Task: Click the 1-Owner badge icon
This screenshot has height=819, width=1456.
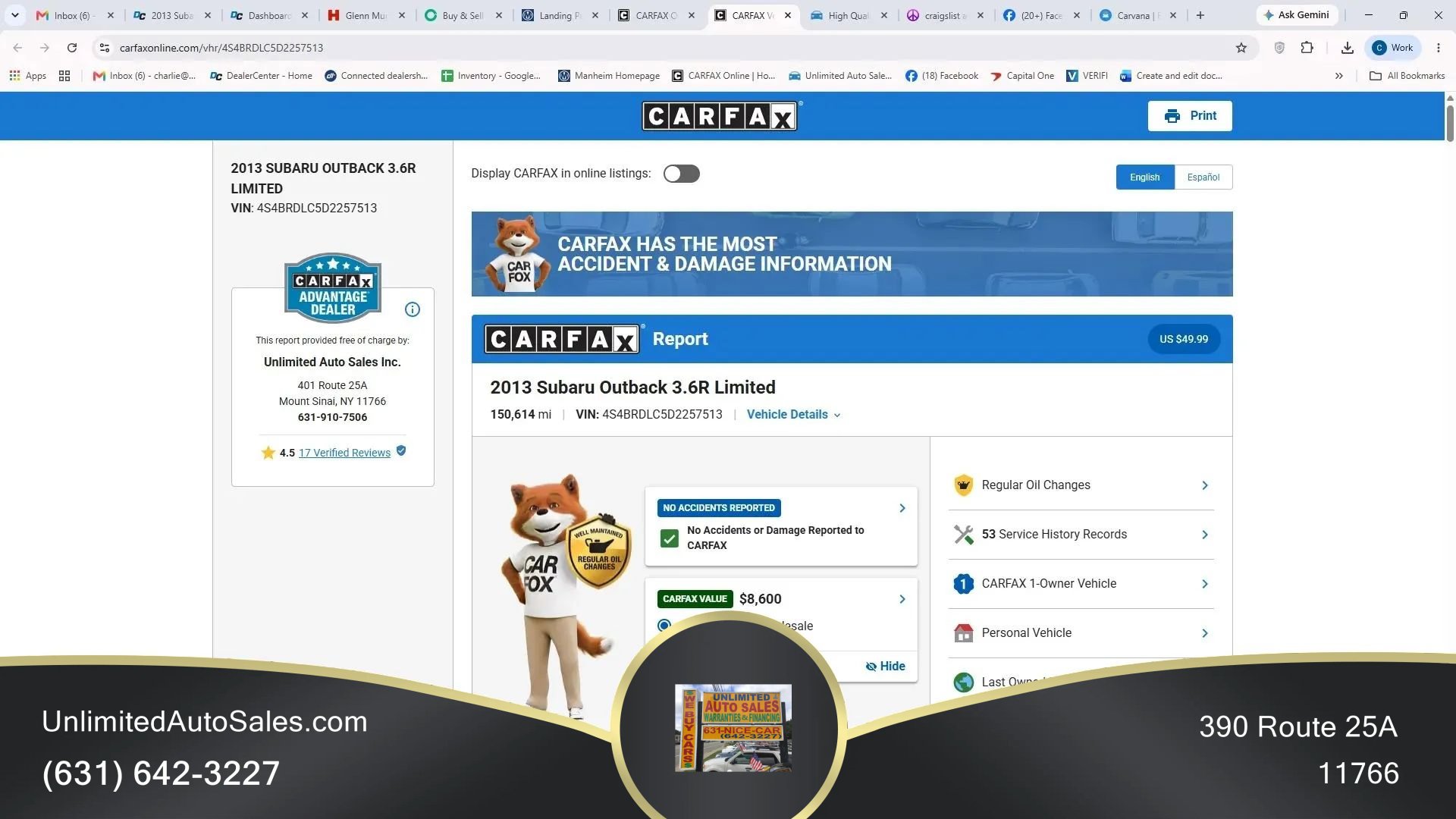Action: point(963,584)
